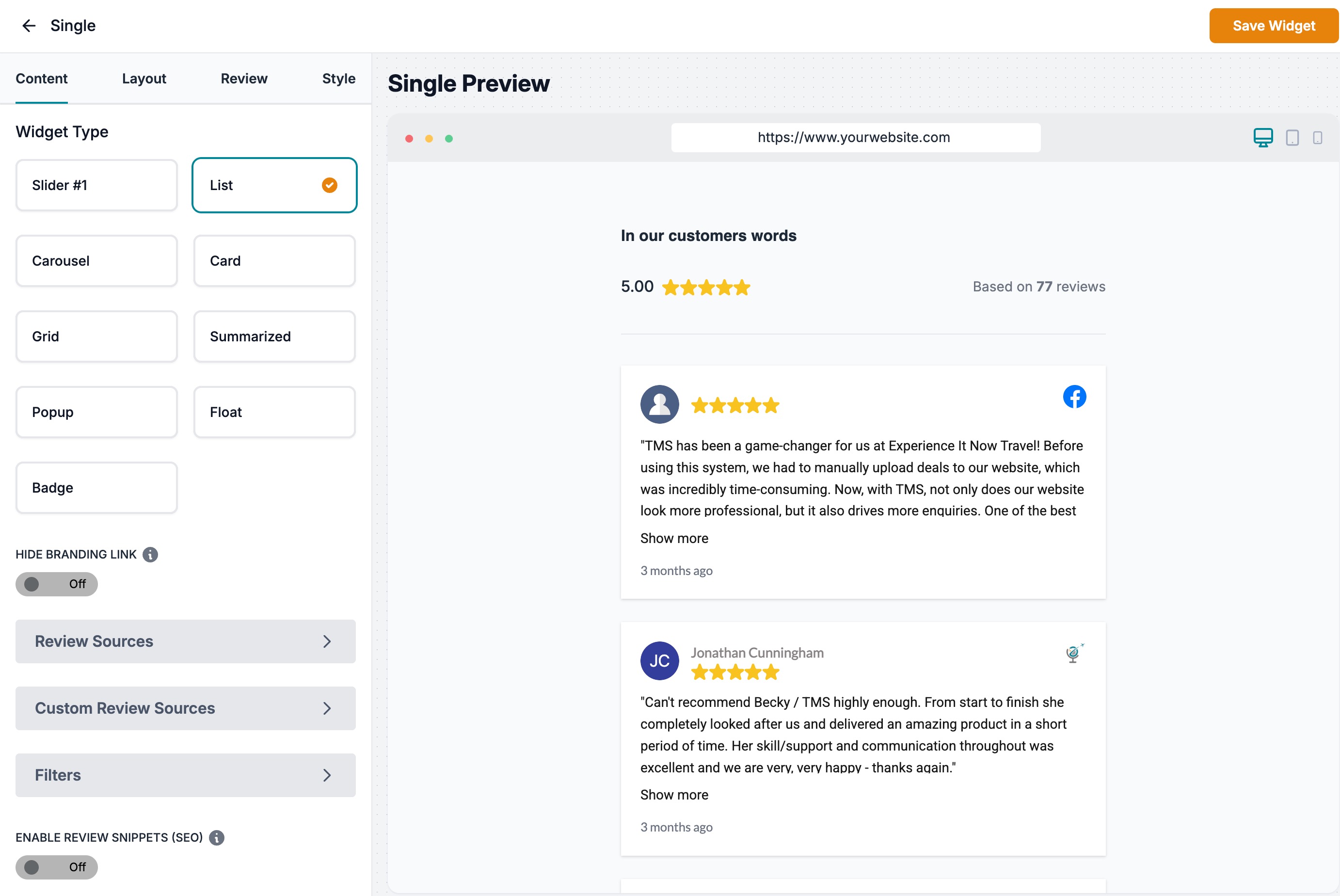Select the Card widget type
The width and height of the screenshot is (1340, 896).
tap(274, 260)
